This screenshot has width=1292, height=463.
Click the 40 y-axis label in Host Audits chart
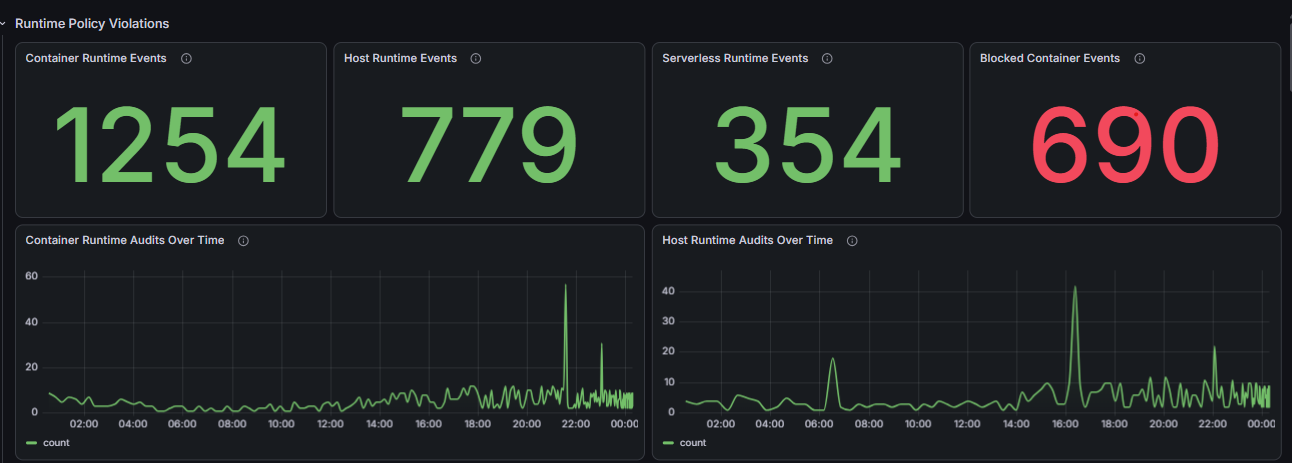tap(668, 291)
